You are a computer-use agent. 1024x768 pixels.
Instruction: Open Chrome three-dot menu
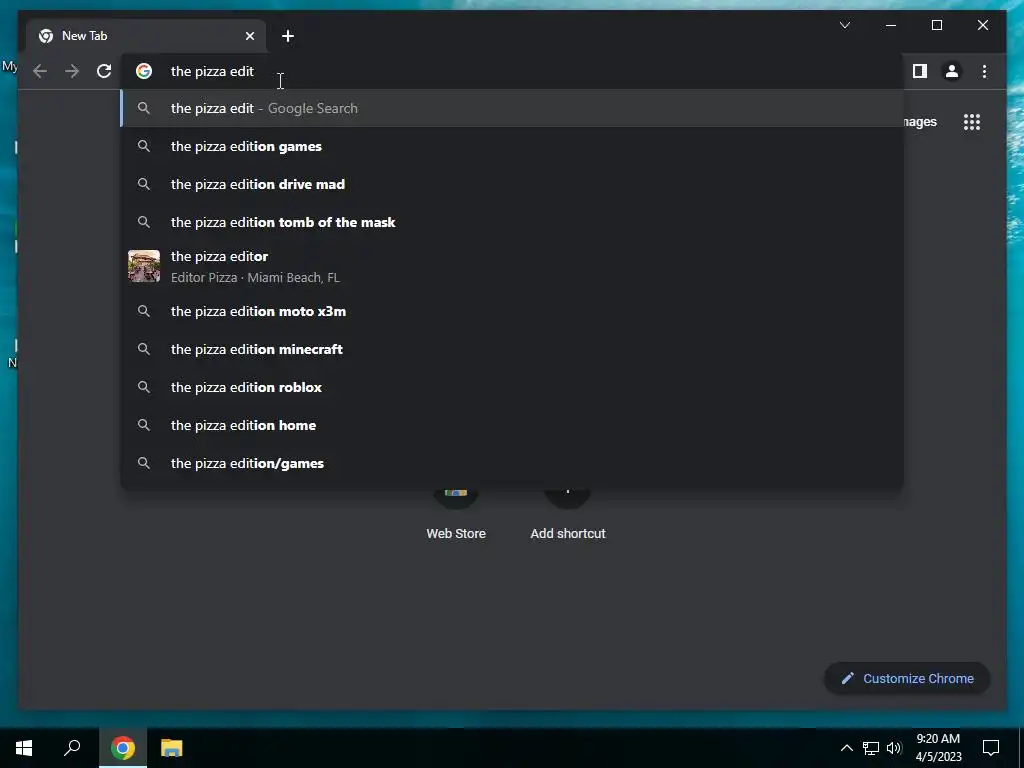984,71
